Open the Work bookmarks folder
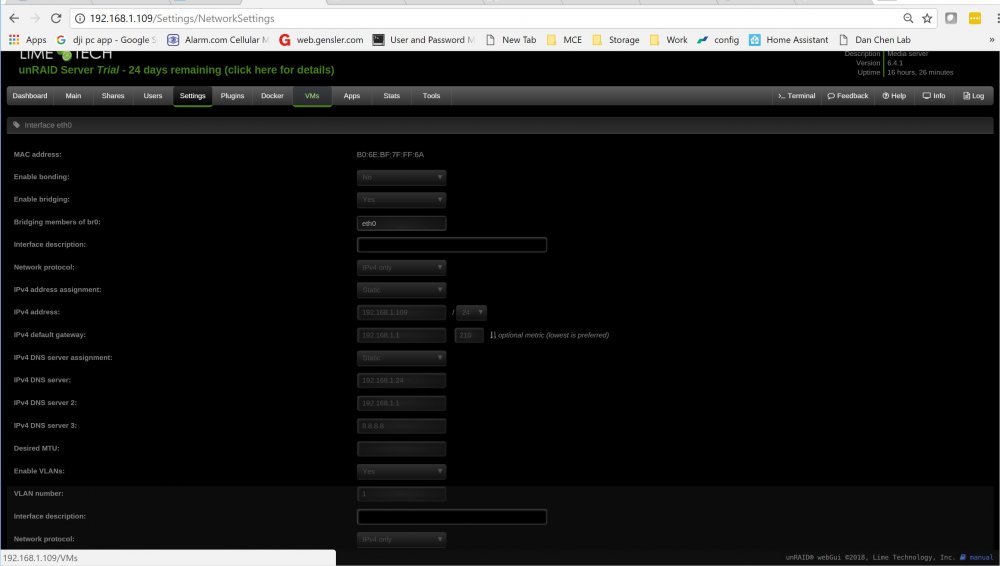This screenshot has width=1000, height=566. pos(668,40)
